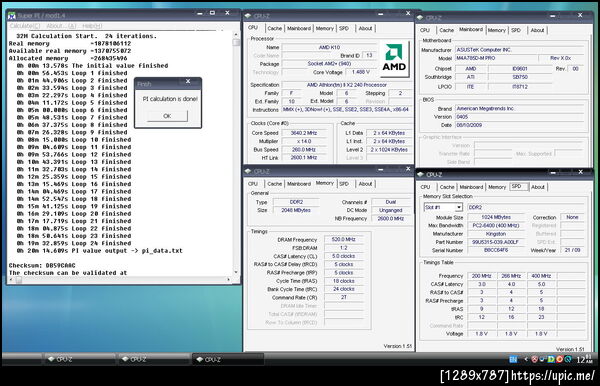
Task: Minimize the Super PI window
Action: (200, 13)
